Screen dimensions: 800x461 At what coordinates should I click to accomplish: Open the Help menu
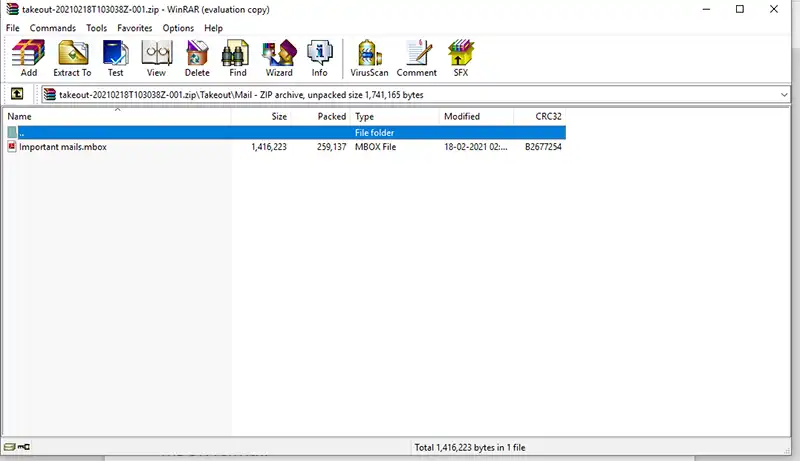[213, 28]
